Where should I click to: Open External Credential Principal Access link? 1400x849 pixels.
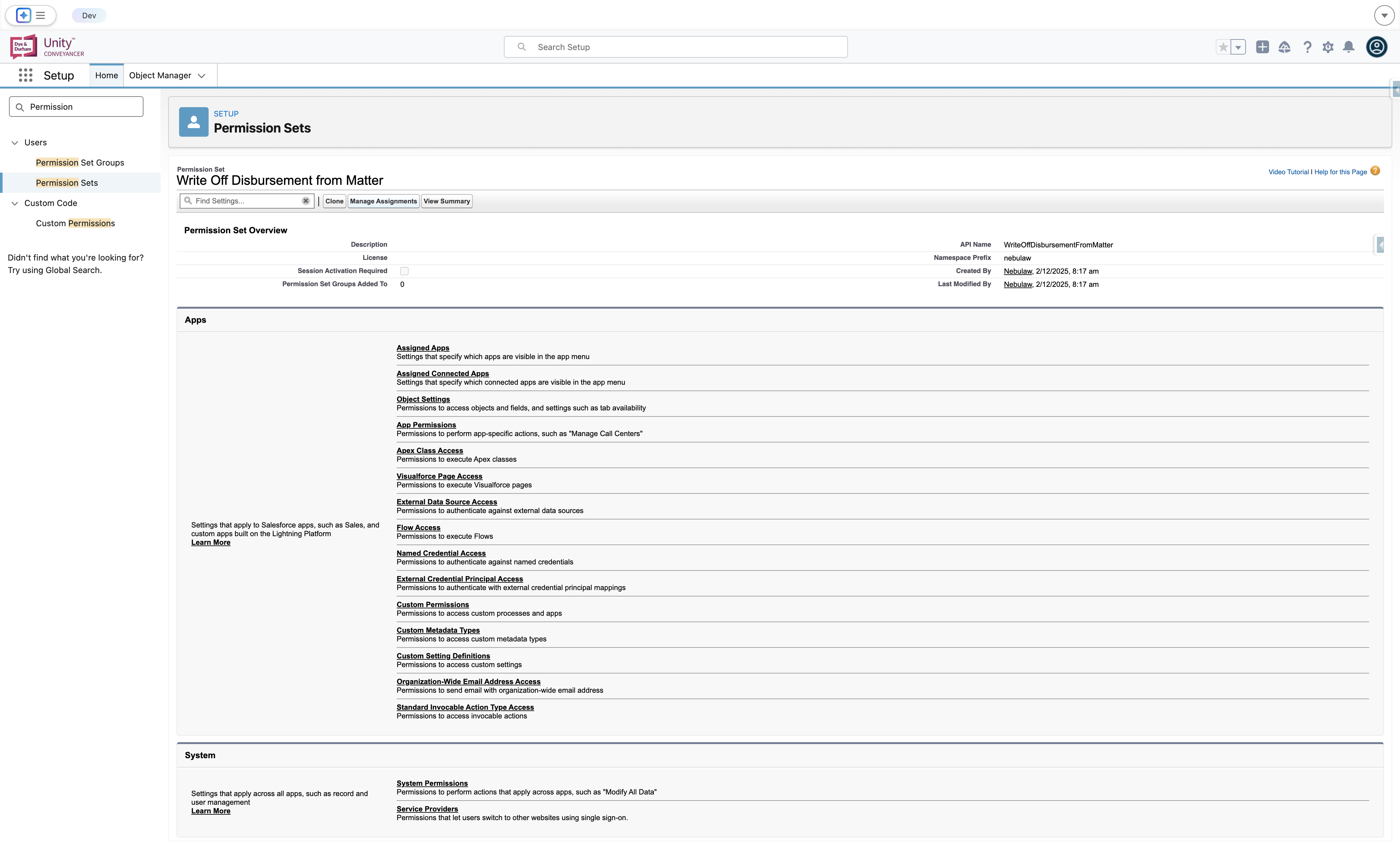[460, 579]
